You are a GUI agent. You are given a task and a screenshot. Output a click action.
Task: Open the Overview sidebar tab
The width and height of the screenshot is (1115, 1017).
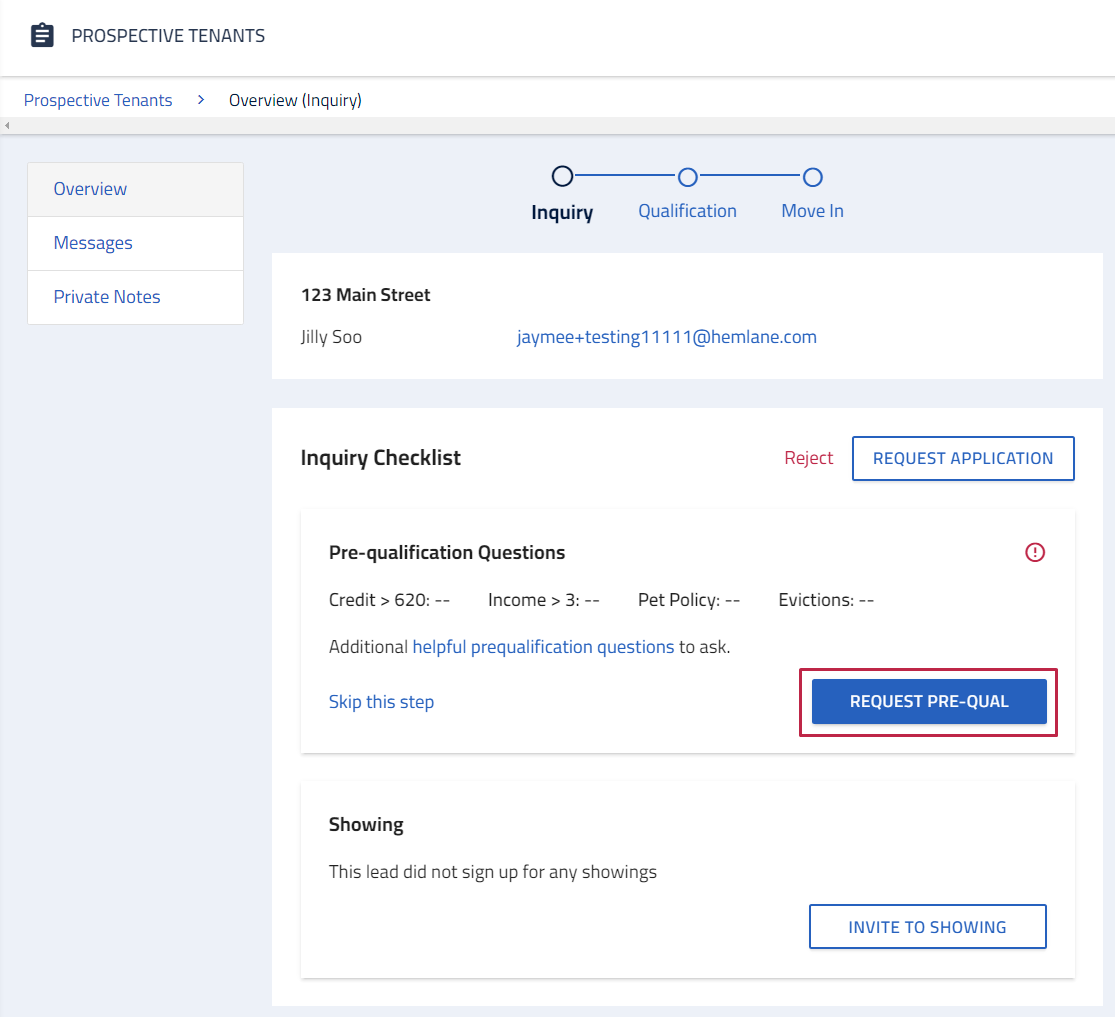pos(90,189)
